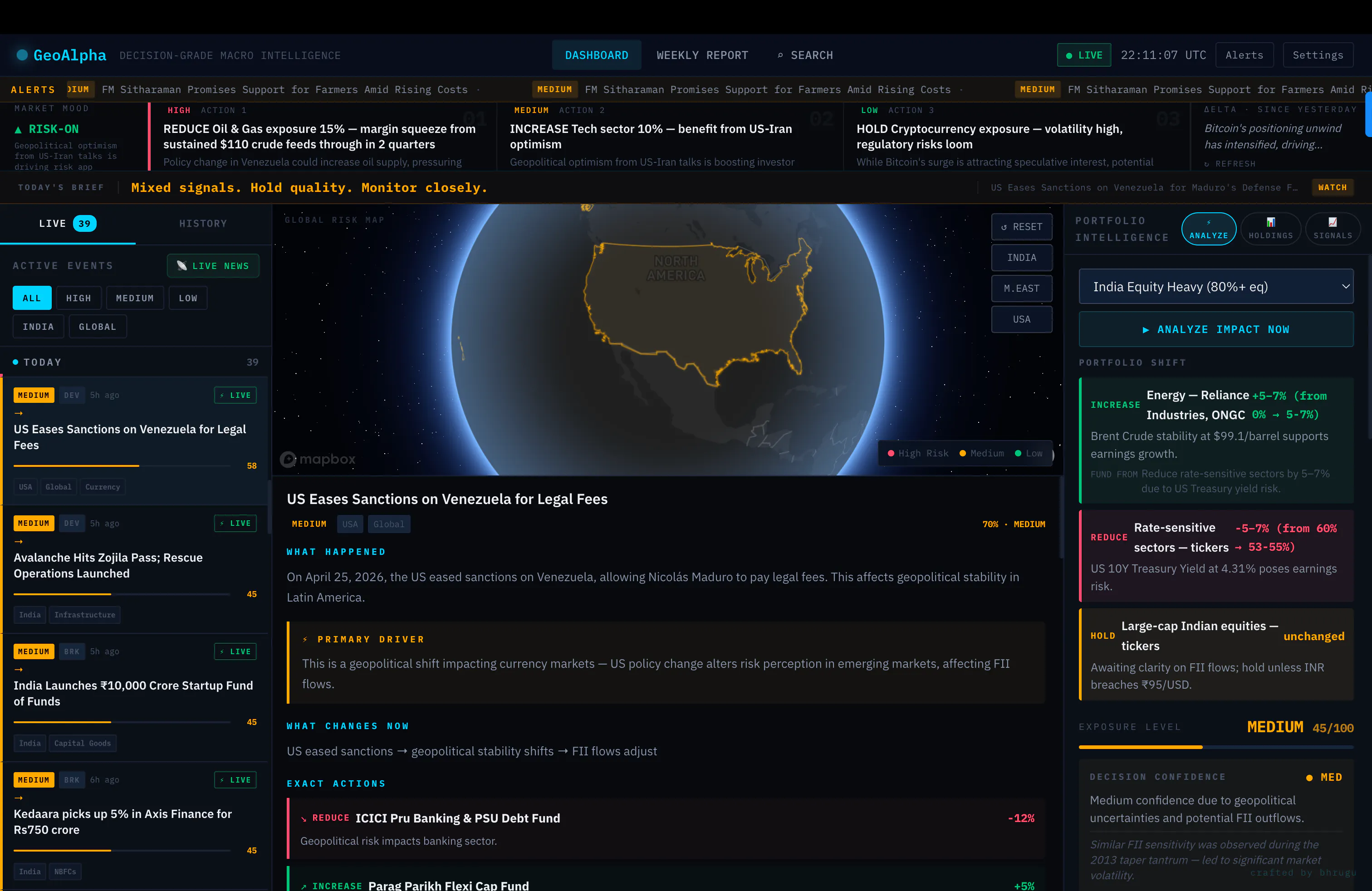Click the WATCH button in today's brief
The image size is (1372, 891).
(1332, 187)
